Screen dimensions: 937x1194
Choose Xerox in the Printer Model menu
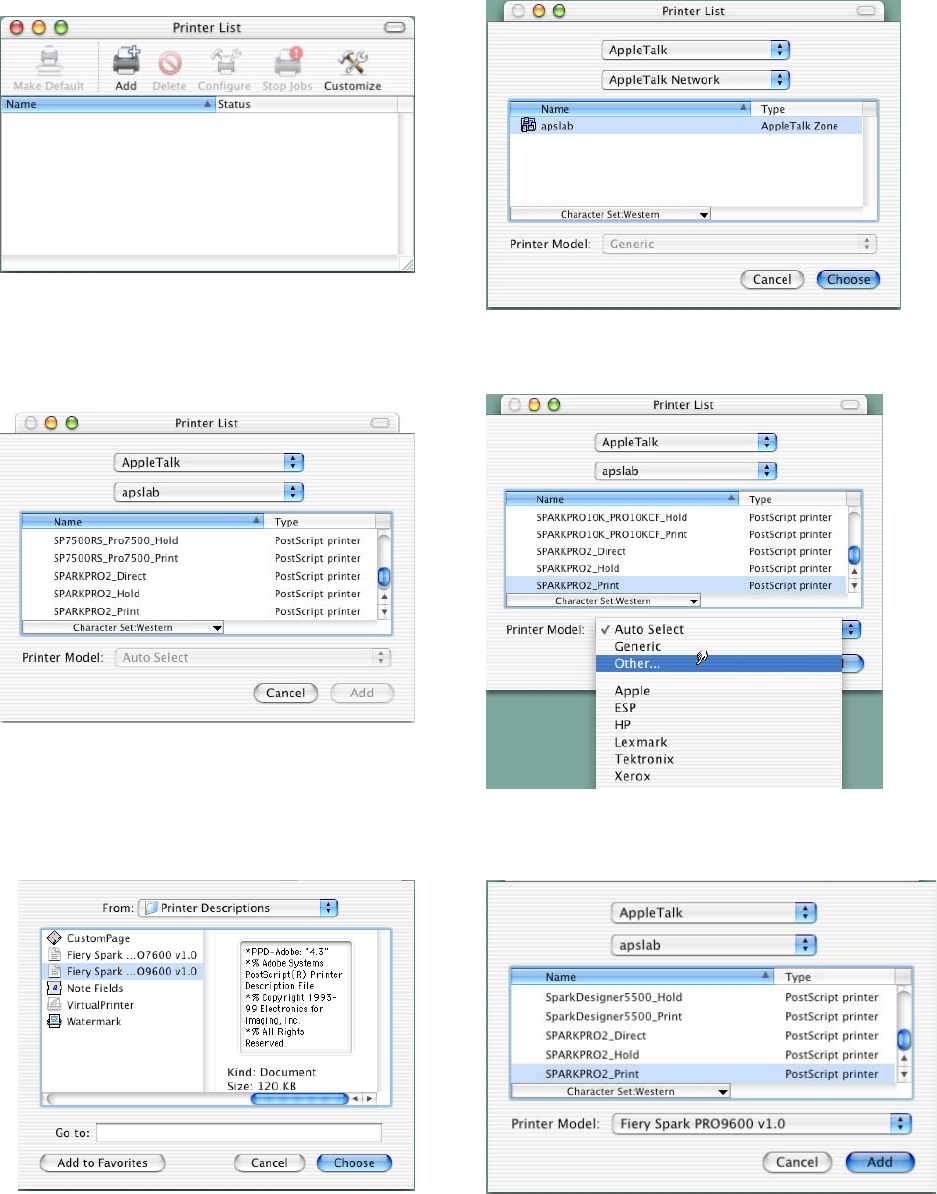(x=718, y=776)
